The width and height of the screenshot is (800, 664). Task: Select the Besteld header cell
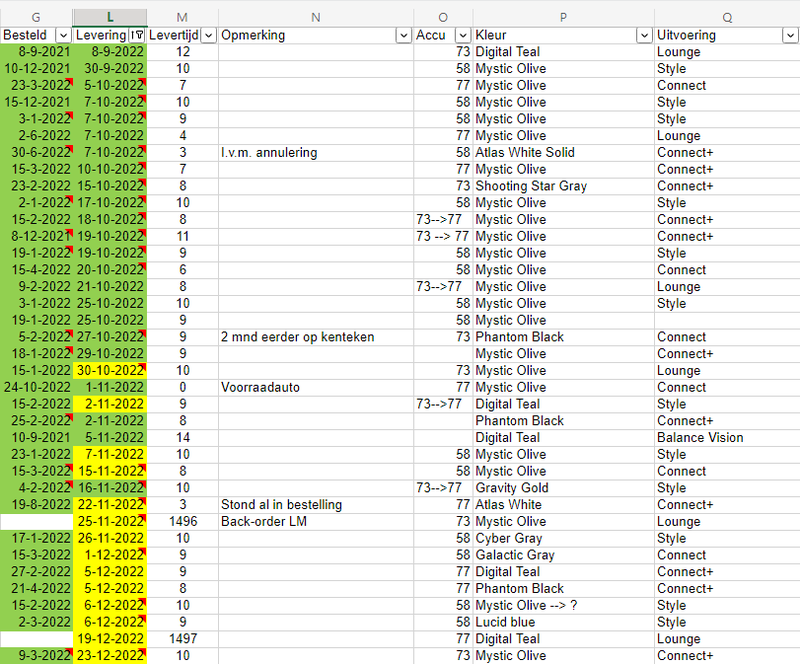36,35
